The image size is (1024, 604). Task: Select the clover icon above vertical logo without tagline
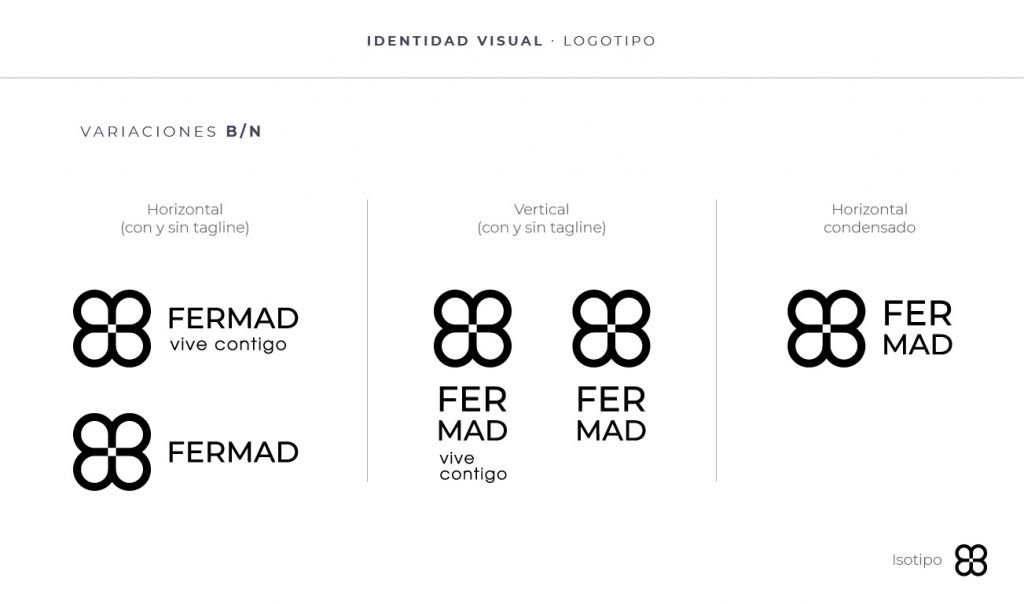(611, 328)
